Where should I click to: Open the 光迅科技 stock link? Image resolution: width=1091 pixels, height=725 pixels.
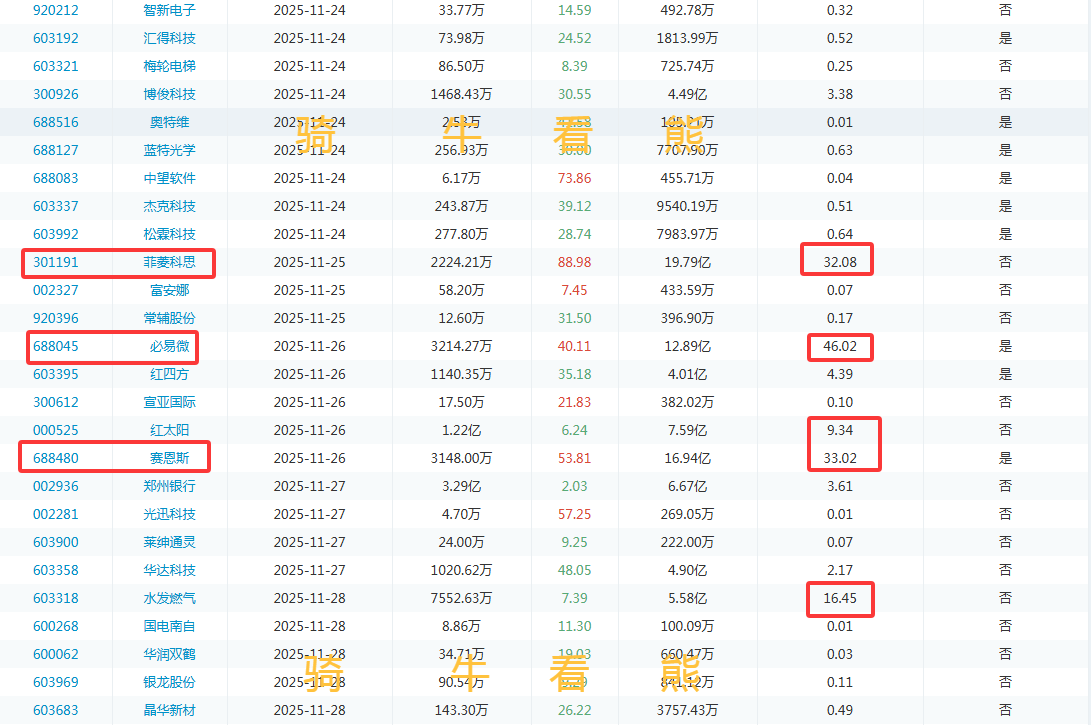tap(169, 514)
